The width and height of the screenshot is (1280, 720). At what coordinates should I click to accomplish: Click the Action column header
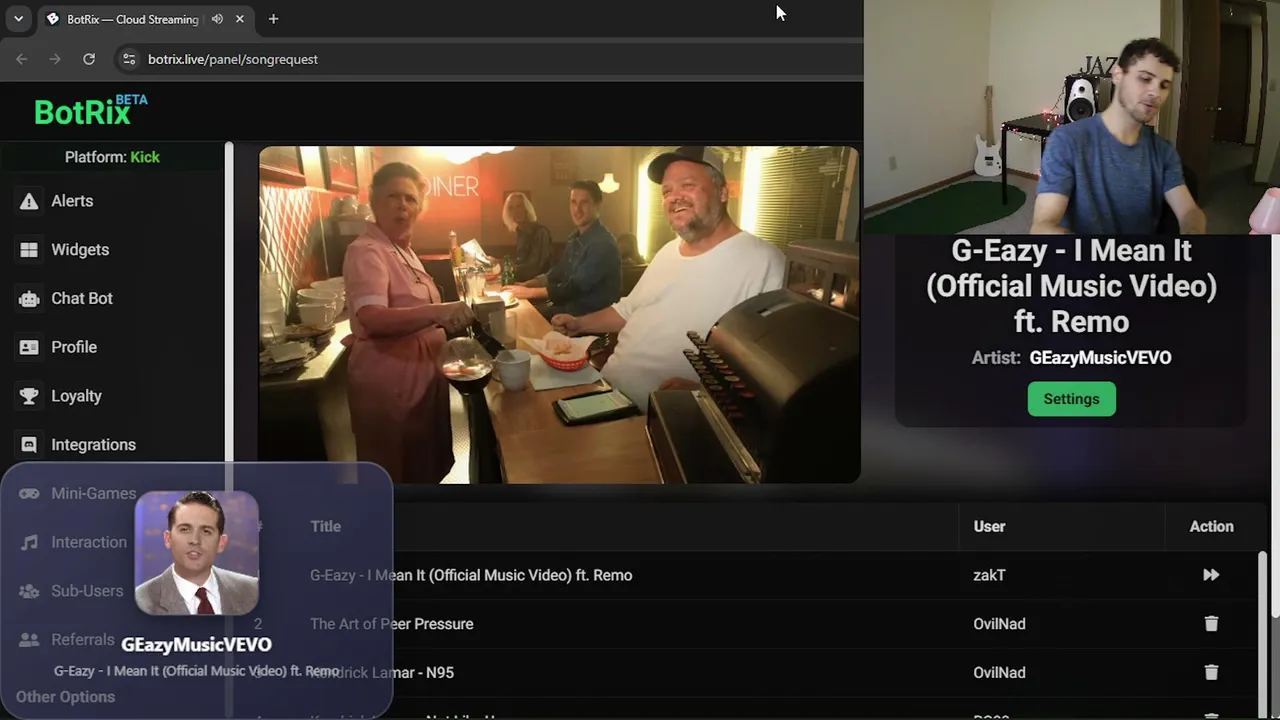click(1211, 527)
